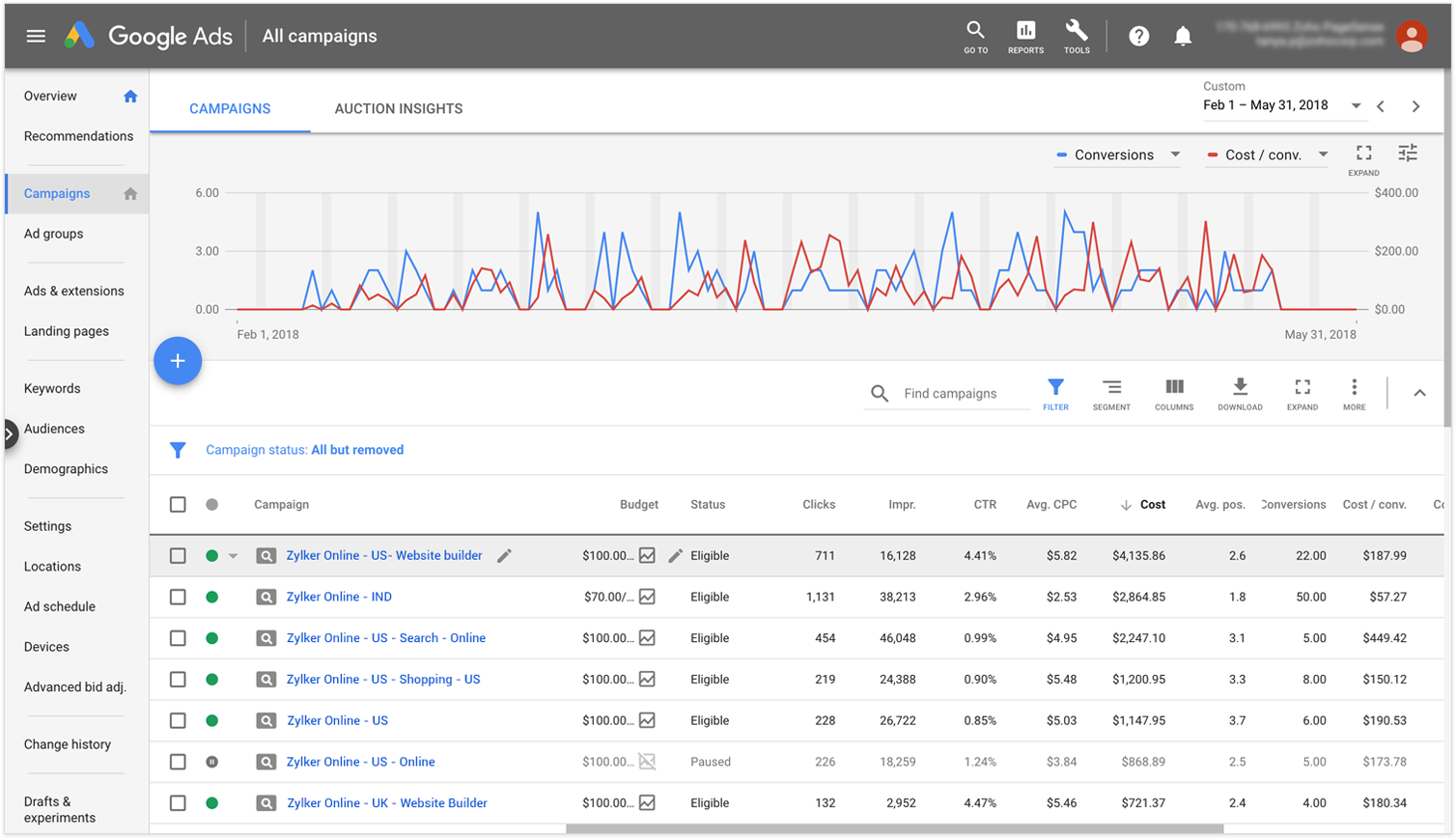This screenshot has height=839, width=1456.
Task: Toggle the paused status icon for US - Online
Action: point(212,762)
